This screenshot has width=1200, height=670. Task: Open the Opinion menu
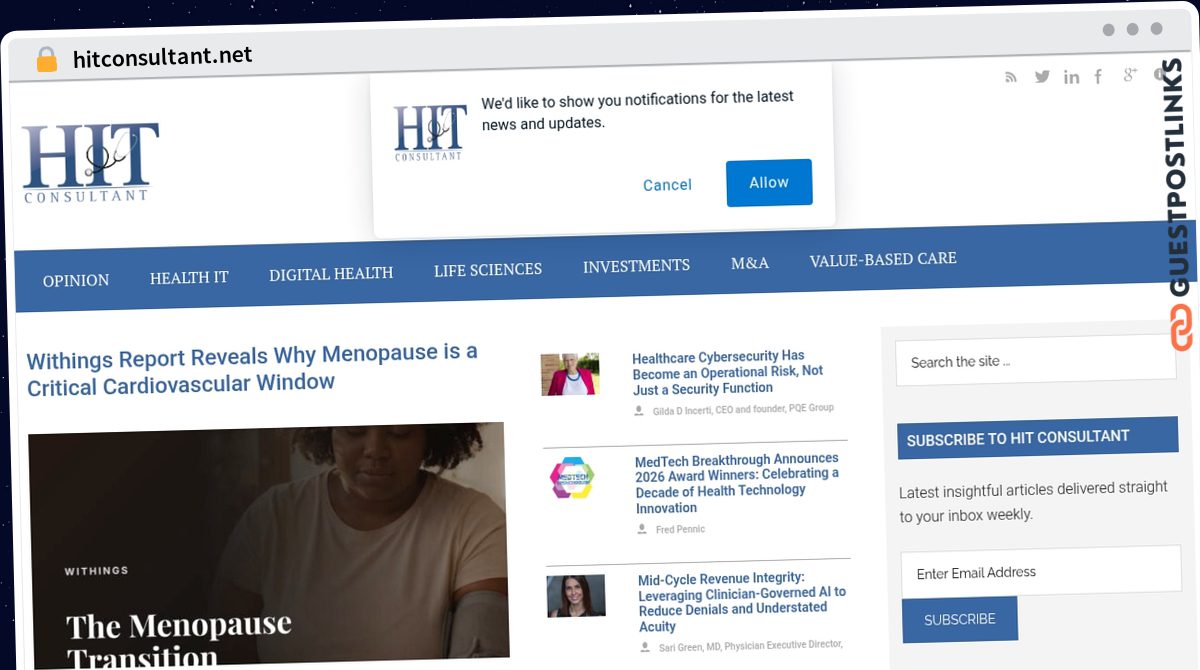tap(76, 280)
